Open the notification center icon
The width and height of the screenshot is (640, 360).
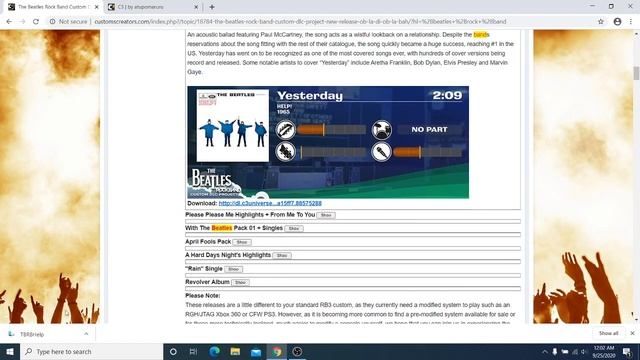pyautogui.click(x=627, y=351)
